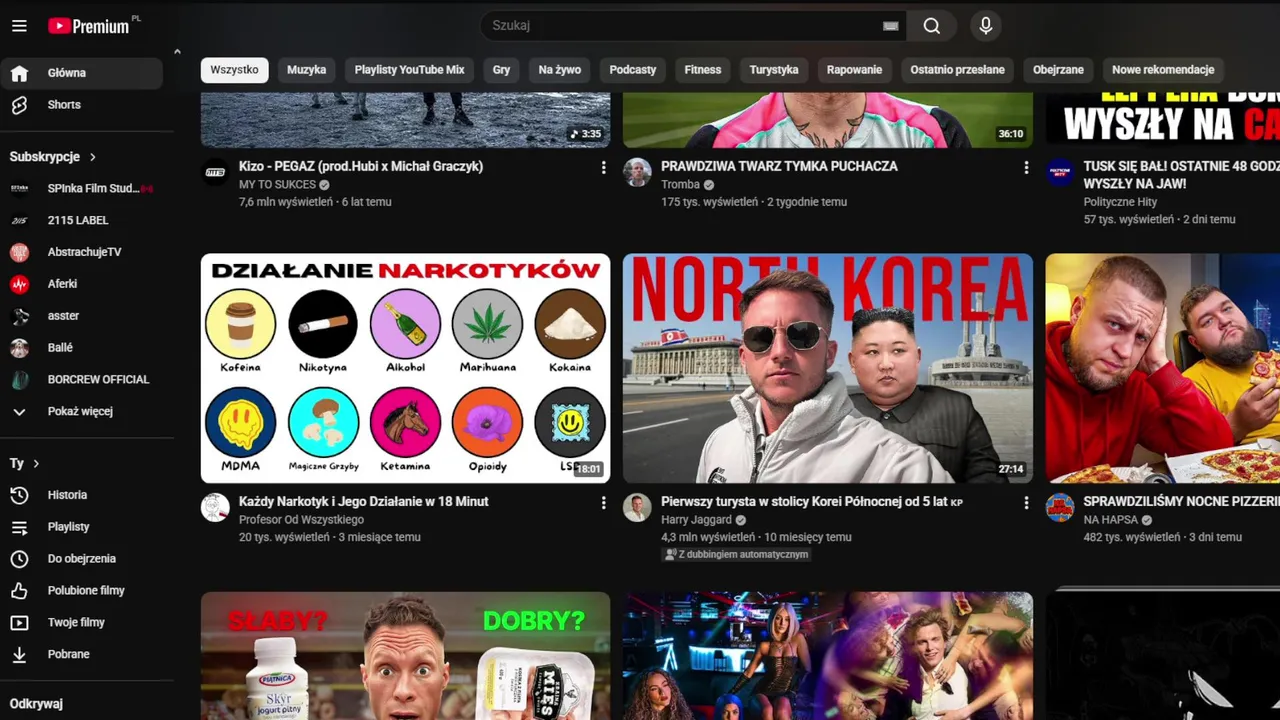Select the Podcasty filter chip
Image resolution: width=1280 pixels, height=720 pixels.
coord(633,70)
